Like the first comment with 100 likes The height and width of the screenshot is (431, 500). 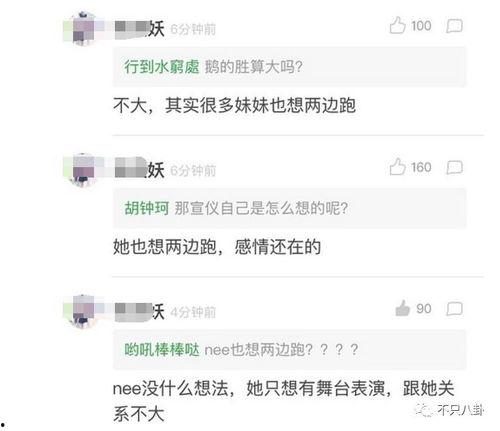point(397,25)
